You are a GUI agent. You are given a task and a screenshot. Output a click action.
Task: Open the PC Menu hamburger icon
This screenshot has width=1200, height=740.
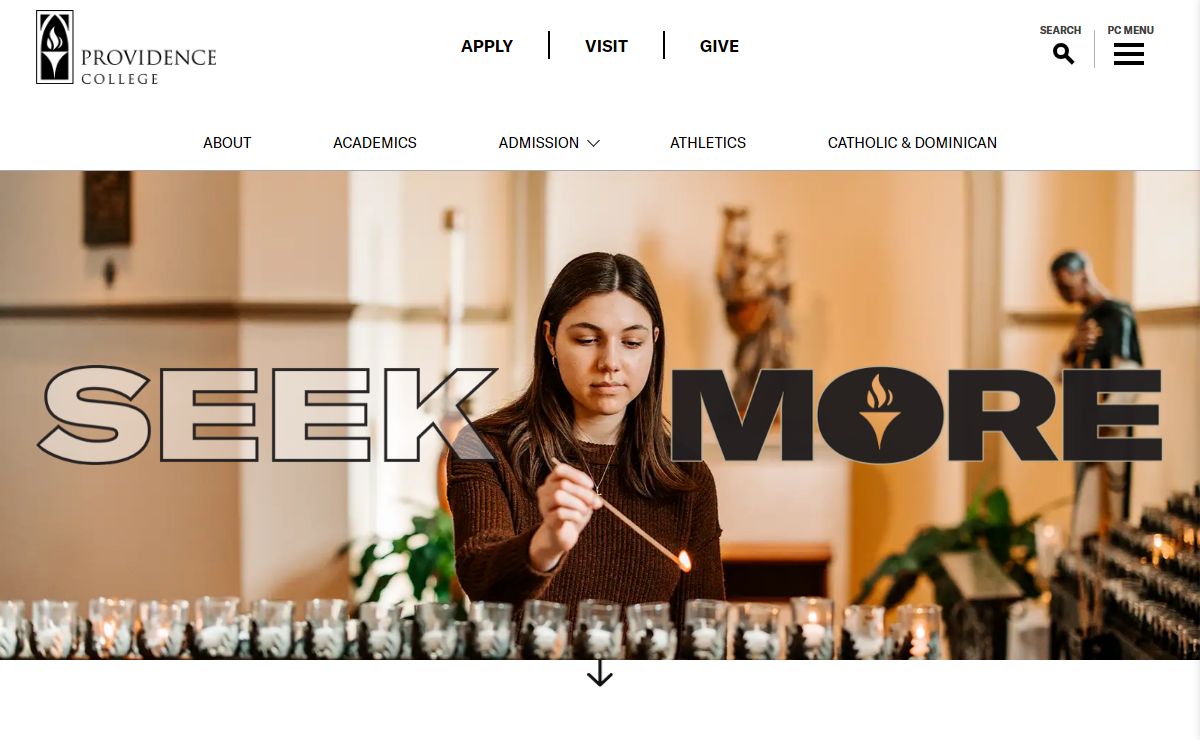(x=1129, y=54)
